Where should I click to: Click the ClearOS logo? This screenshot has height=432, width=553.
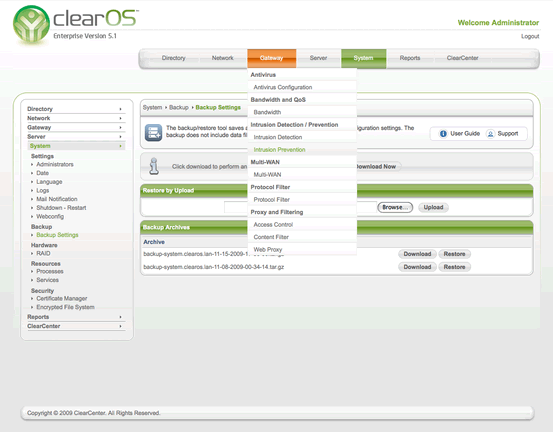click(x=75, y=25)
